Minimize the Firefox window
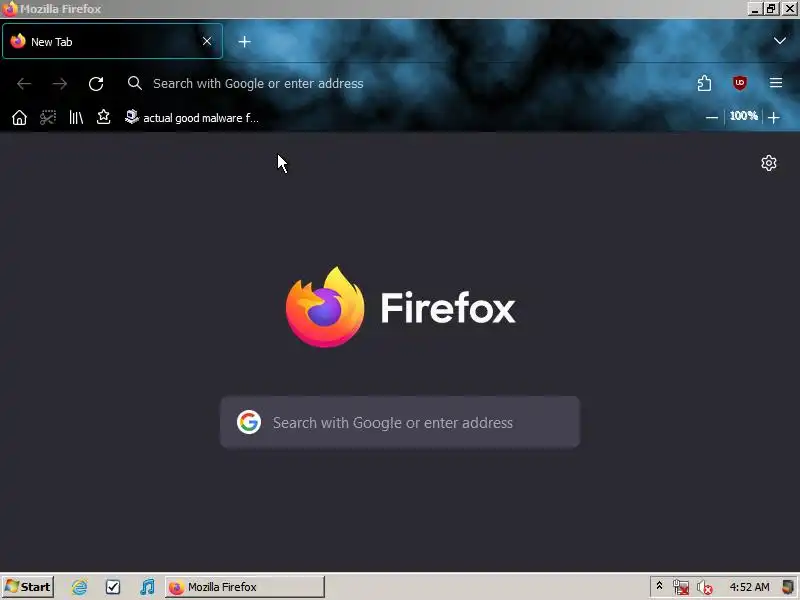The image size is (800, 600). click(756, 9)
